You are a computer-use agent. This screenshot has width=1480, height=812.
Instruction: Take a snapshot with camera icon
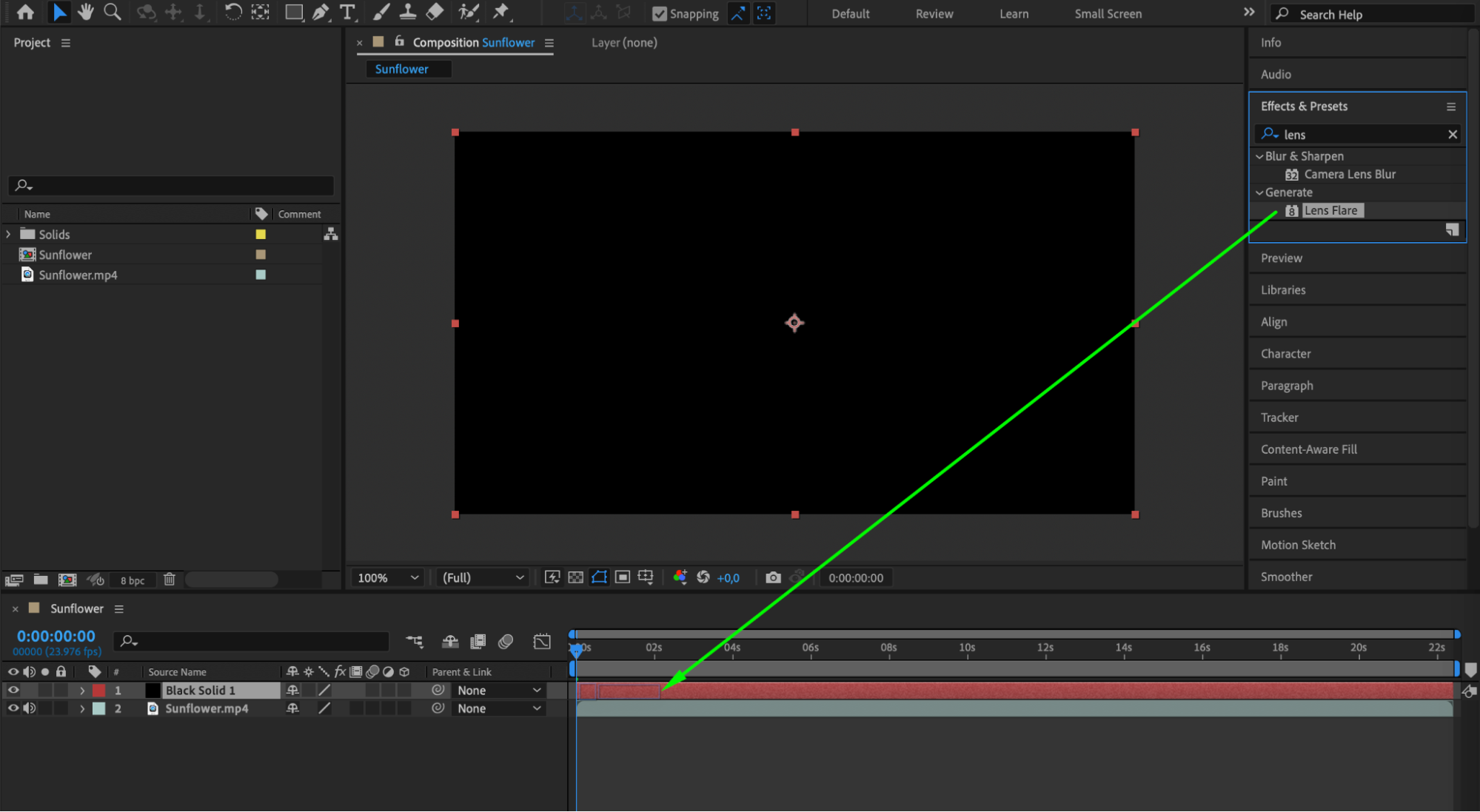pyautogui.click(x=773, y=577)
